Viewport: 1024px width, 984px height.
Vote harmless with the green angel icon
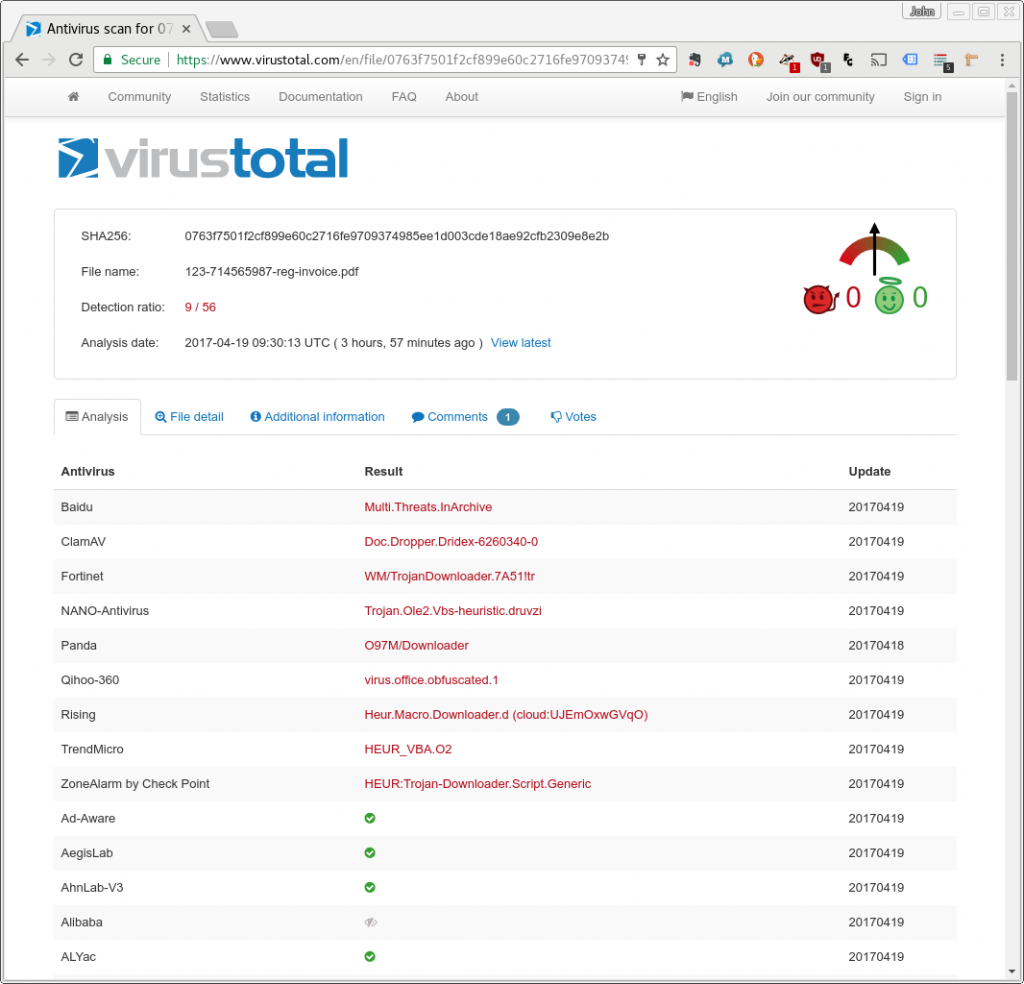click(x=889, y=296)
